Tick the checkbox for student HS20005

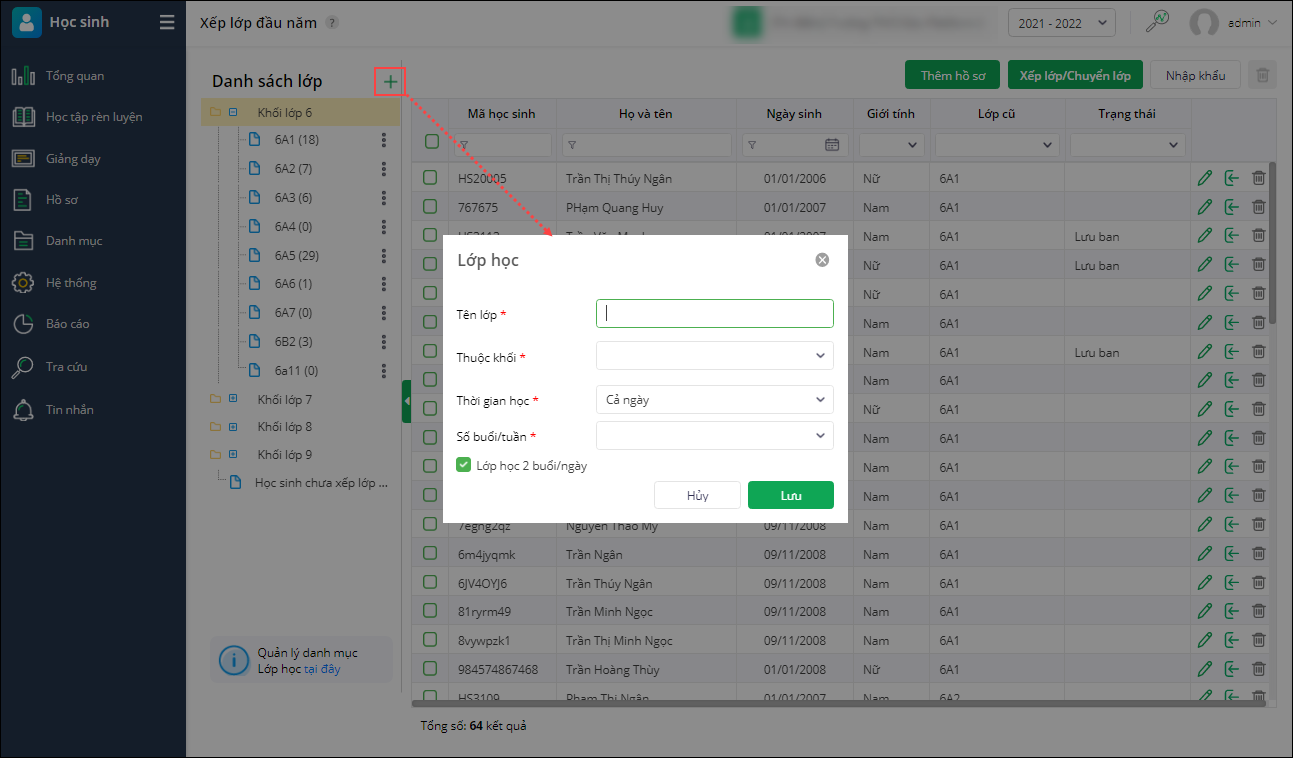[x=430, y=178]
